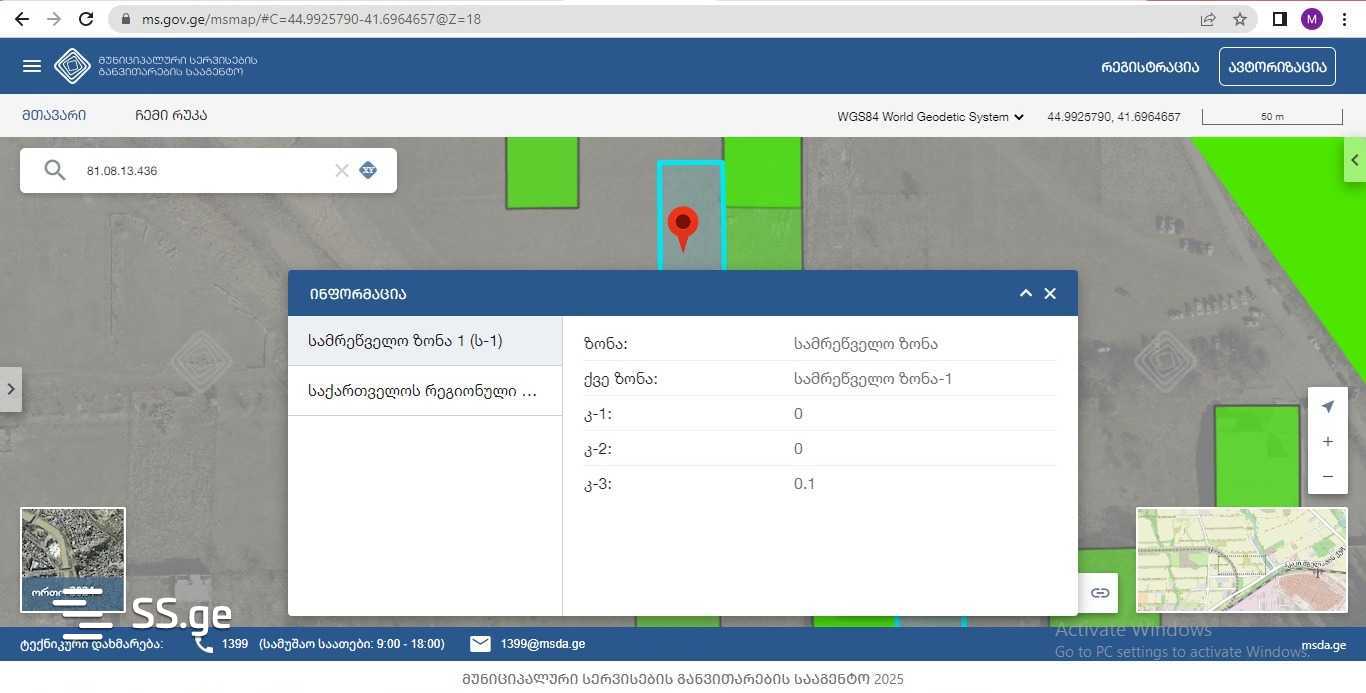Collapse the information panel
The image size is (1366, 693).
1025,293
